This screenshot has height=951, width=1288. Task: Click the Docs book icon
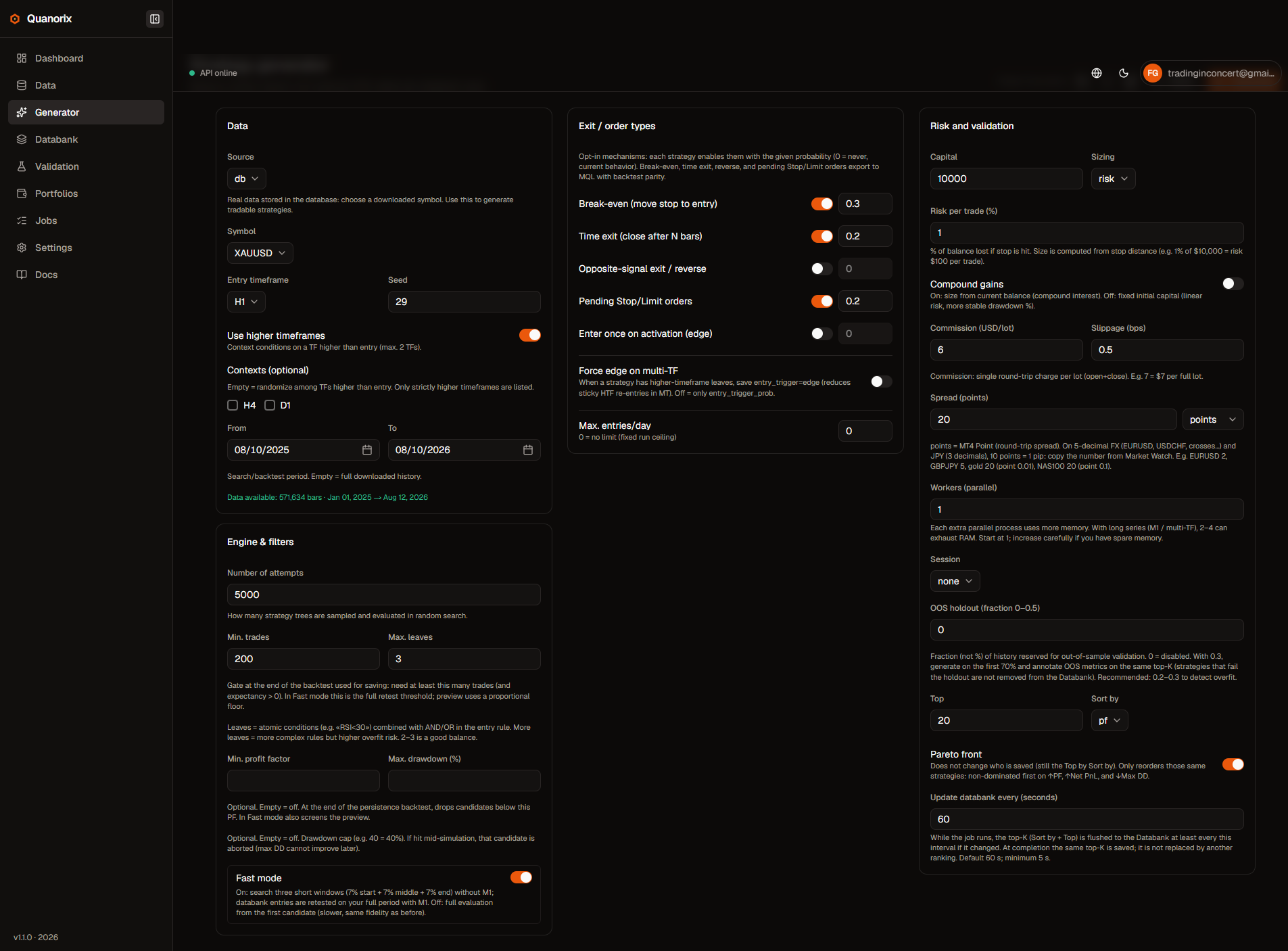(x=22, y=275)
